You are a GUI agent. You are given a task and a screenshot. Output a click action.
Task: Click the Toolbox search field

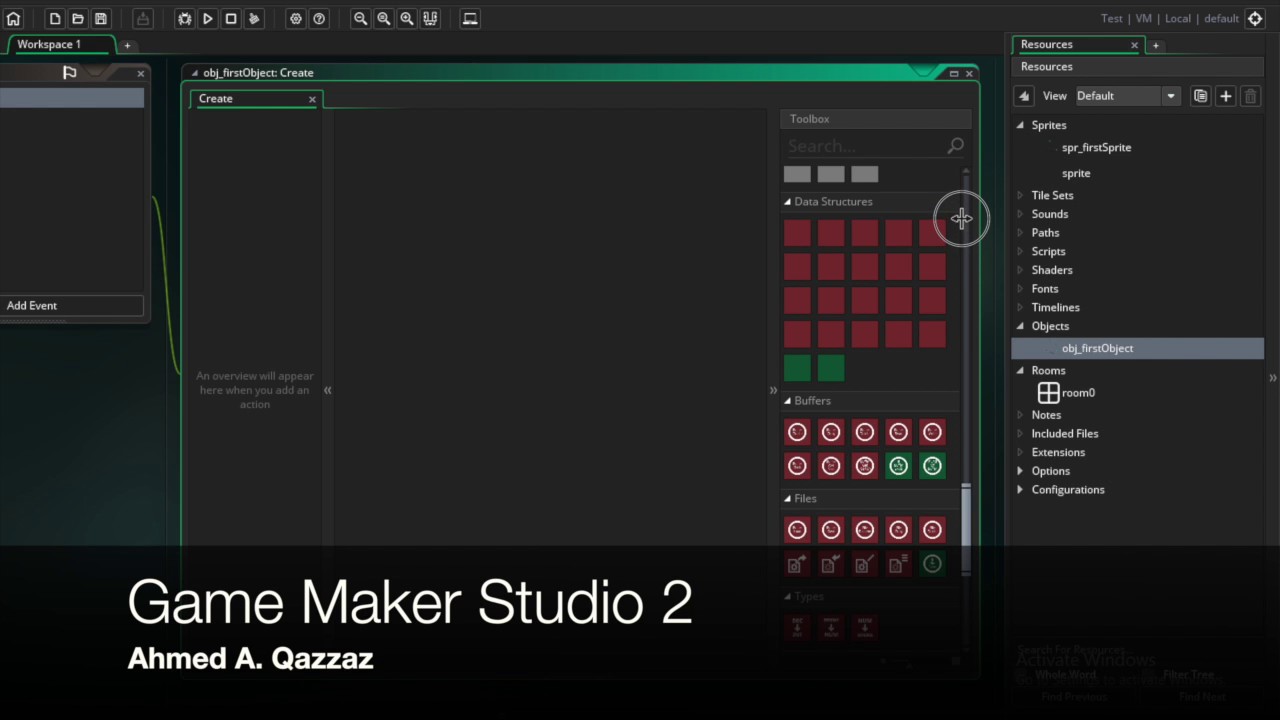click(x=865, y=146)
